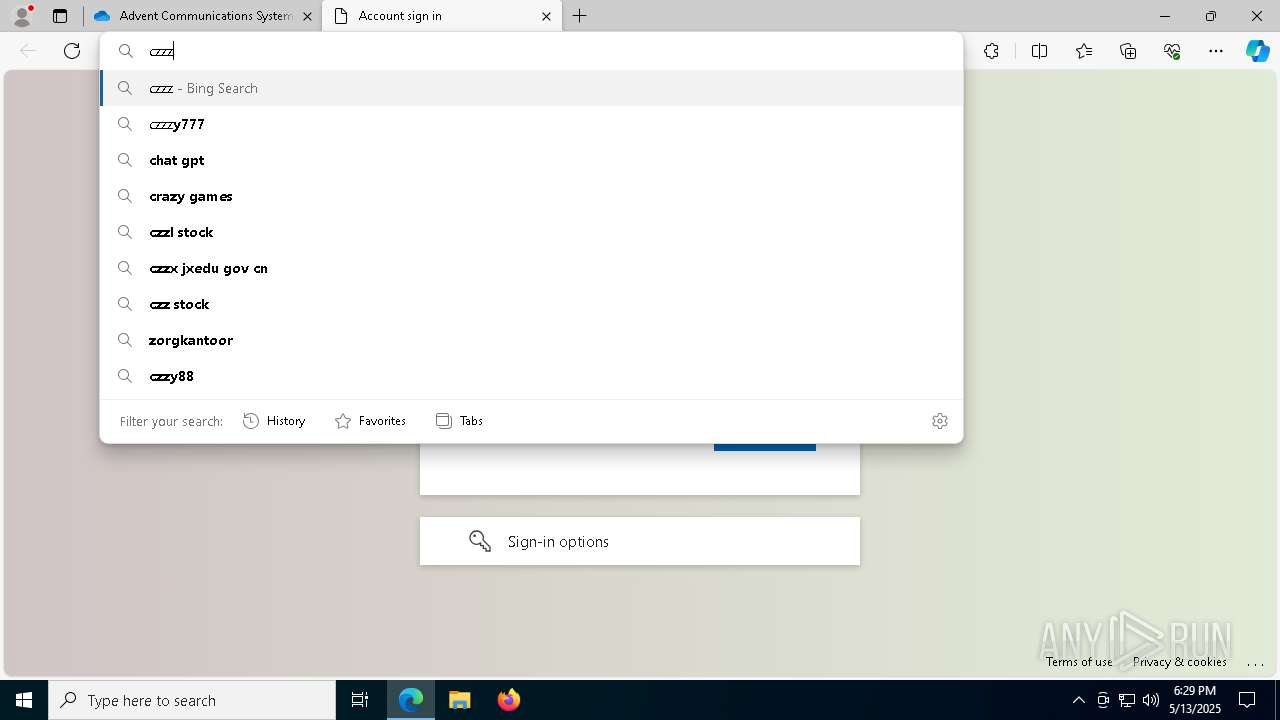Open the volume speaker icon
This screenshot has width=1280, height=720.
(1151, 700)
